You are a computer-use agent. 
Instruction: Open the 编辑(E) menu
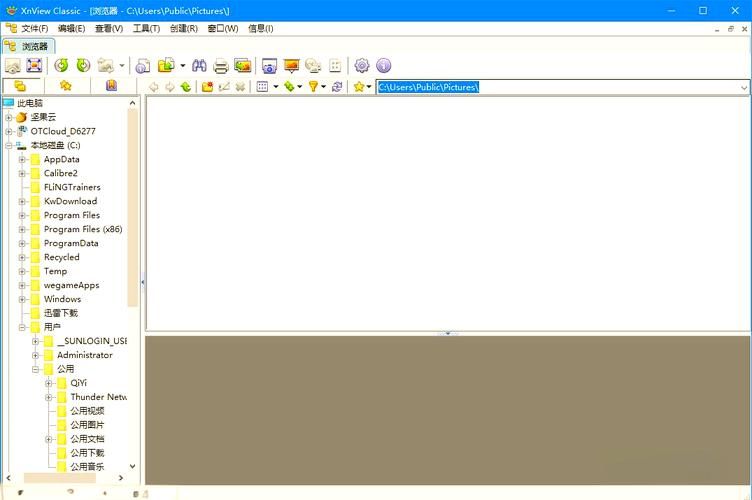71,29
